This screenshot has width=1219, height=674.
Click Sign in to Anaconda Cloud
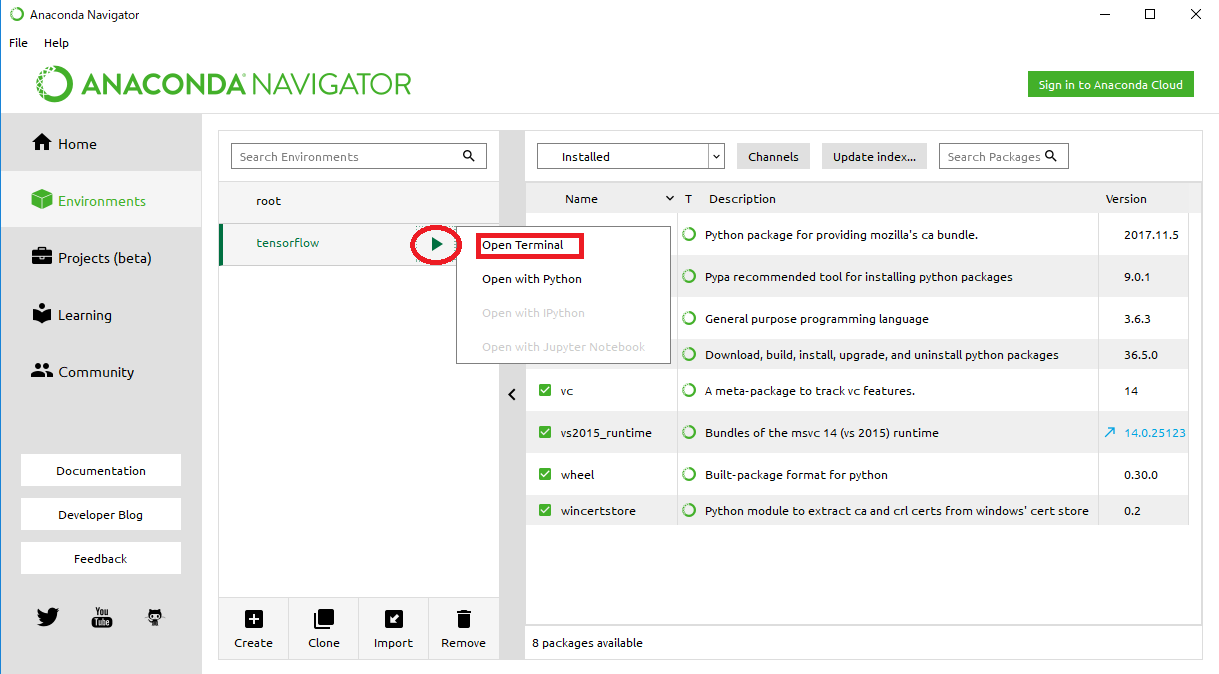pos(1110,85)
